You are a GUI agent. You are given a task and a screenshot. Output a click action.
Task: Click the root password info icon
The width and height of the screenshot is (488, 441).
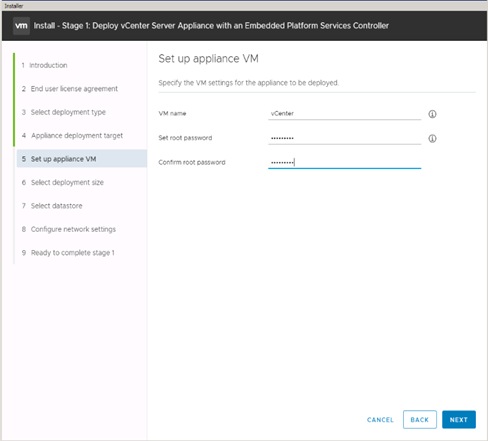point(432,138)
